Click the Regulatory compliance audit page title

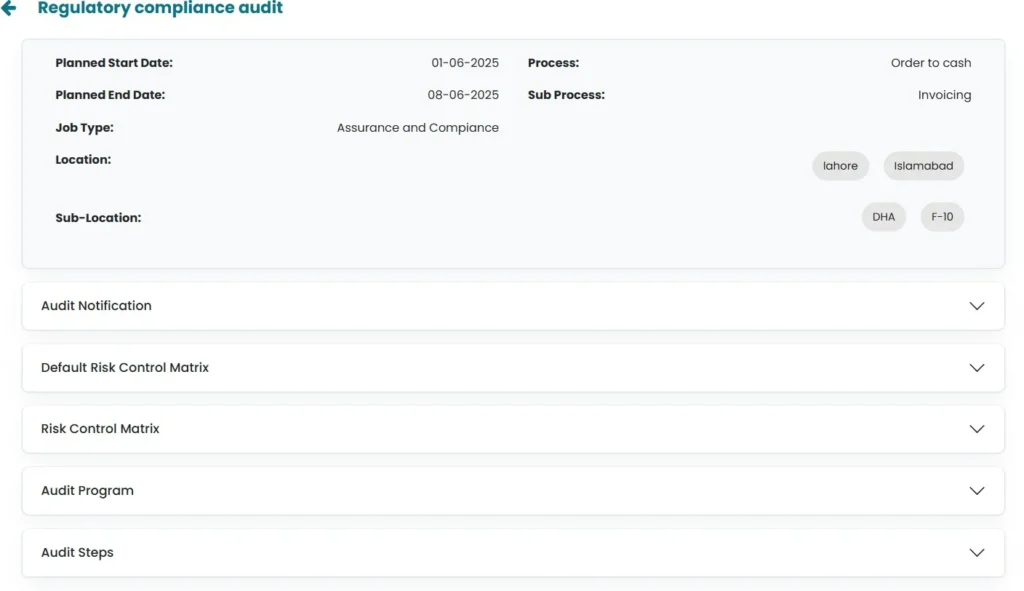pyautogui.click(x=160, y=9)
